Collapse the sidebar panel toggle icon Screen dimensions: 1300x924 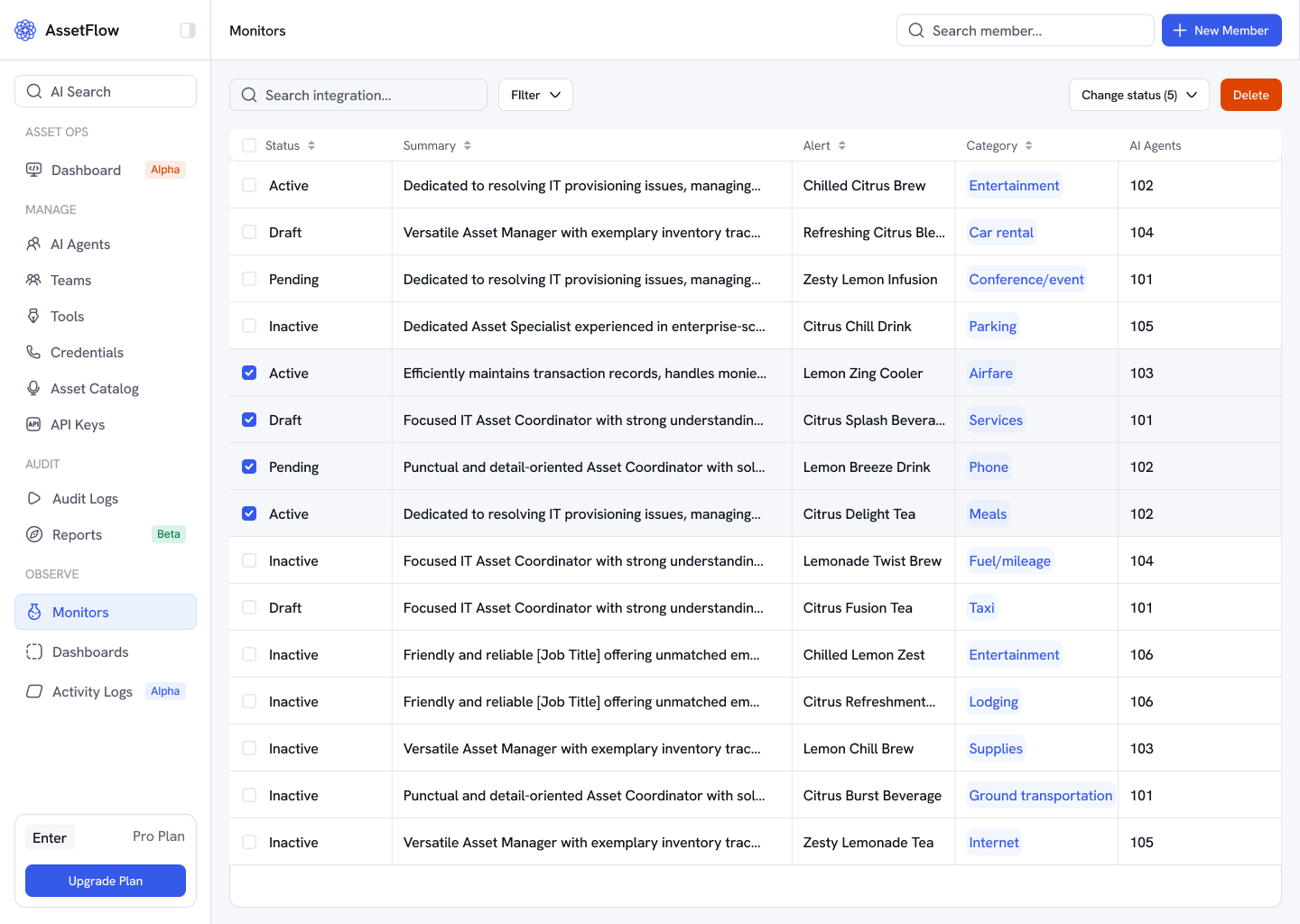click(x=188, y=30)
